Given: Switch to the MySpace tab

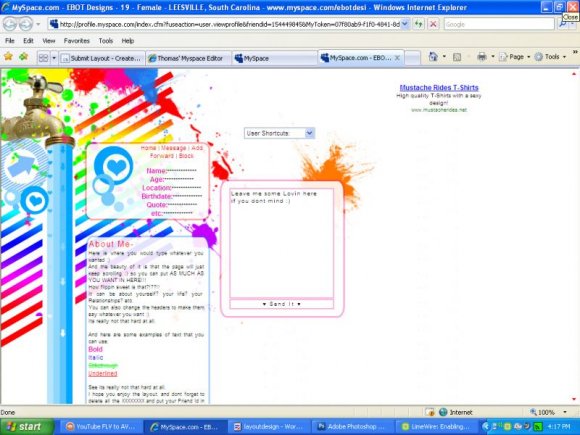Looking at the screenshot, I should tap(274, 58).
